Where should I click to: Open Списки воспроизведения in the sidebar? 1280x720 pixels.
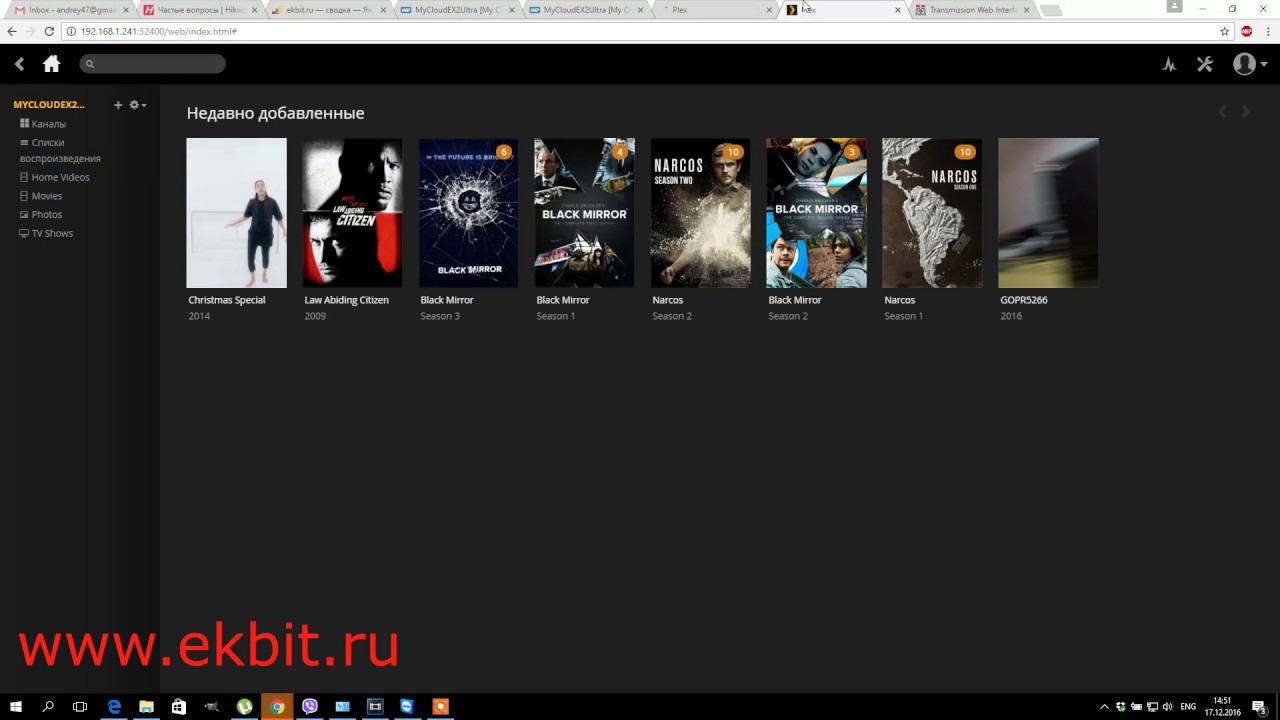coord(60,150)
